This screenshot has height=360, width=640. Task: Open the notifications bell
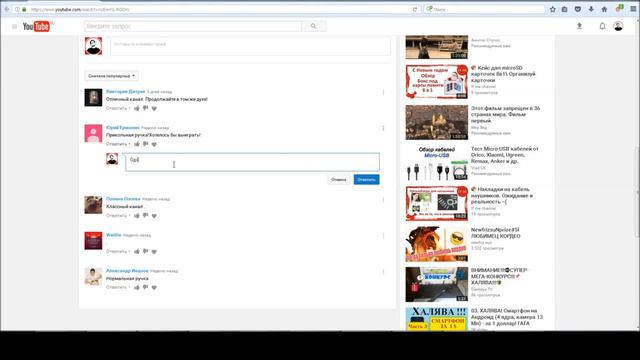602,26
